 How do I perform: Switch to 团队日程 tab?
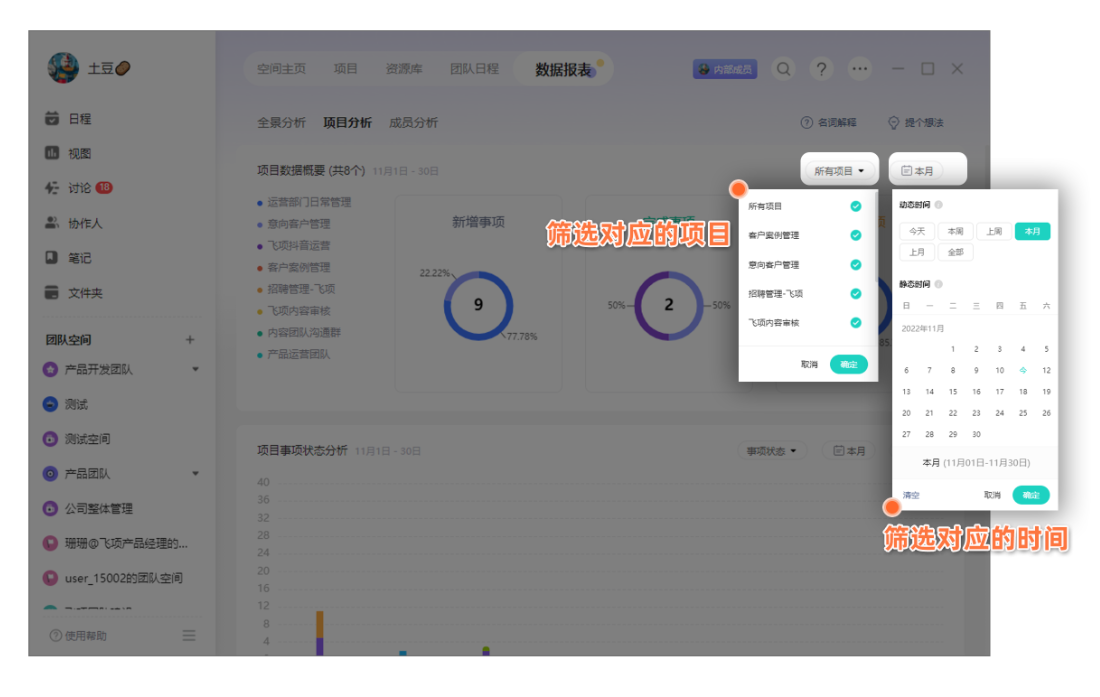tap(474, 69)
